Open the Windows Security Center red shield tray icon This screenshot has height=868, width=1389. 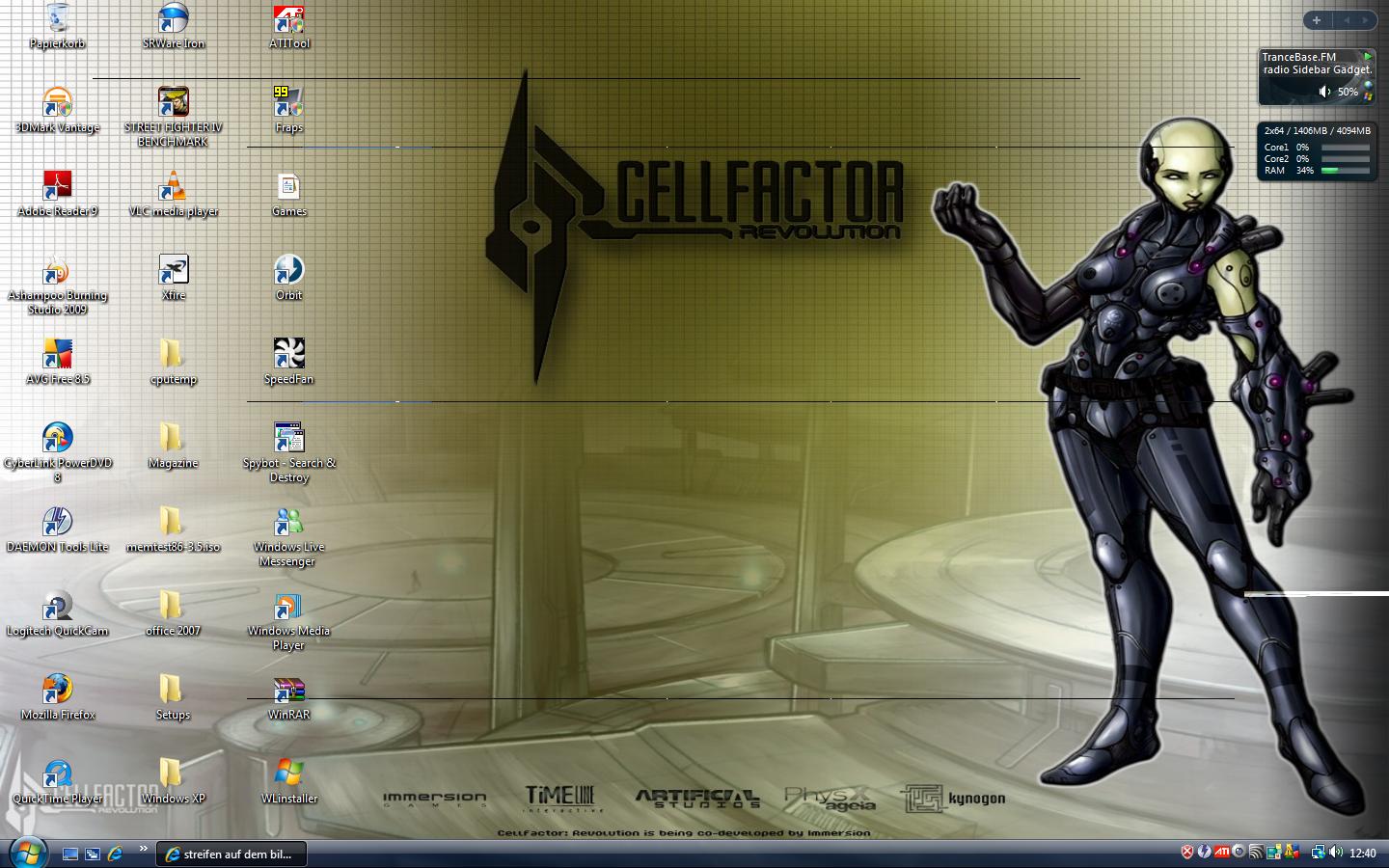(1187, 852)
